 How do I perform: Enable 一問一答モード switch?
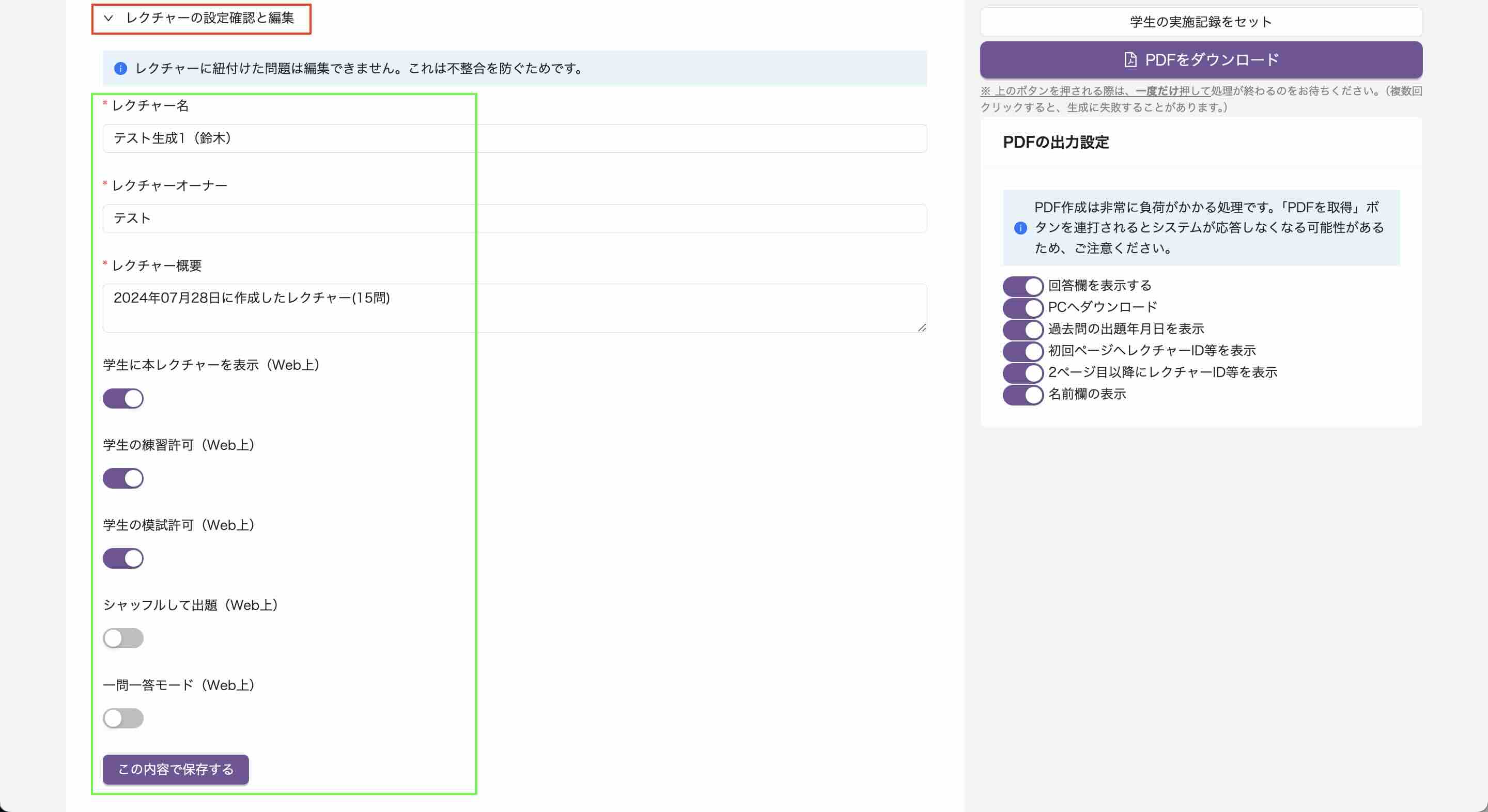pos(123,718)
